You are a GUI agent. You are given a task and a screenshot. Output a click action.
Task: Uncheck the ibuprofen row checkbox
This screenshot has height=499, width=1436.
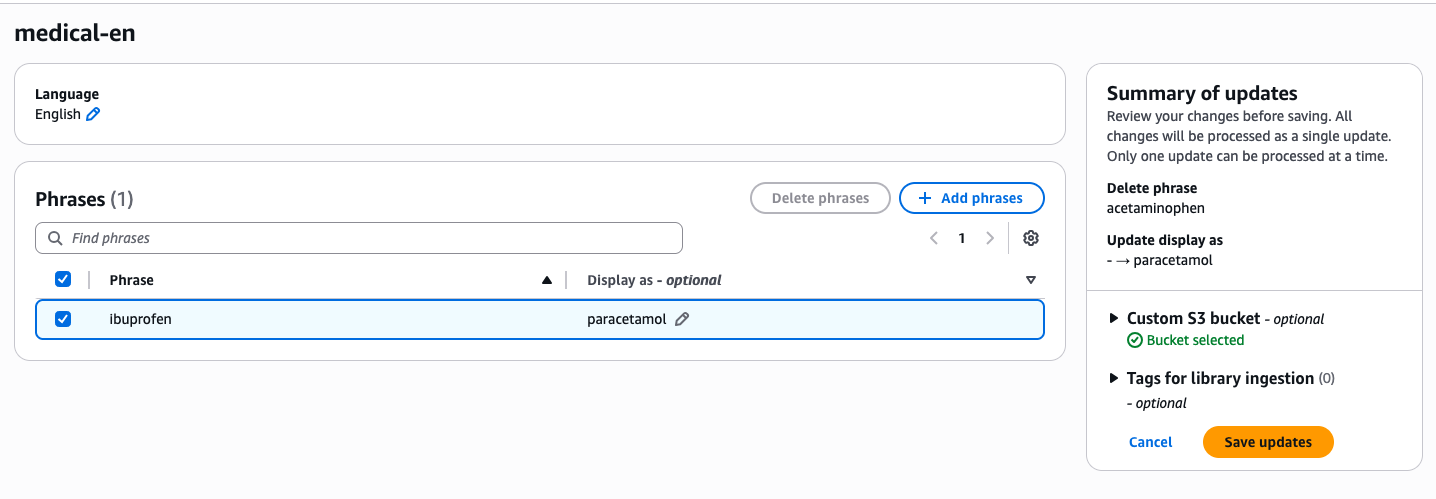pos(63,319)
